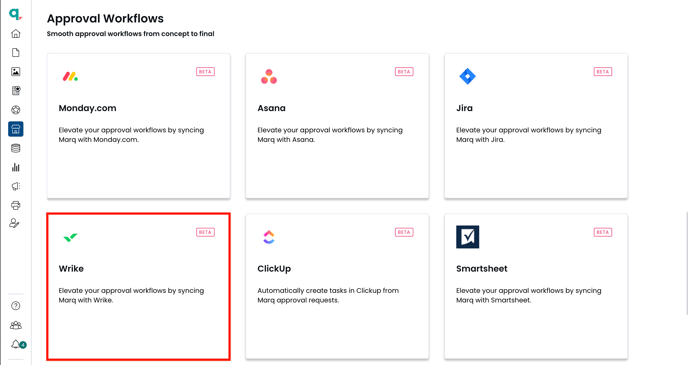
Task: Open the ClickUp integration card
Action: point(337,286)
